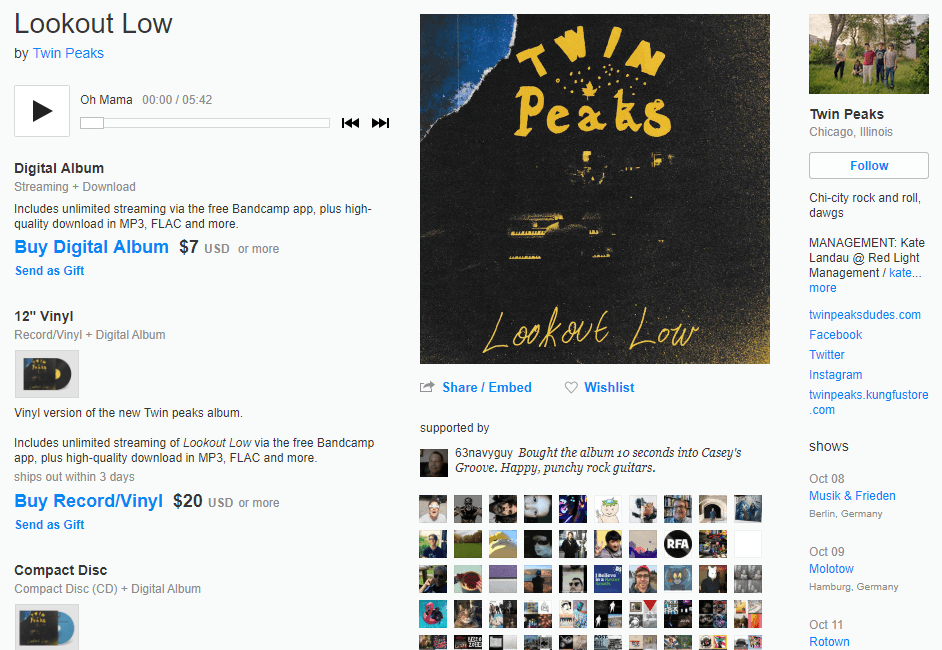The width and height of the screenshot is (942, 650).
Task: Skip to the previous track
Action: (x=350, y=123)
